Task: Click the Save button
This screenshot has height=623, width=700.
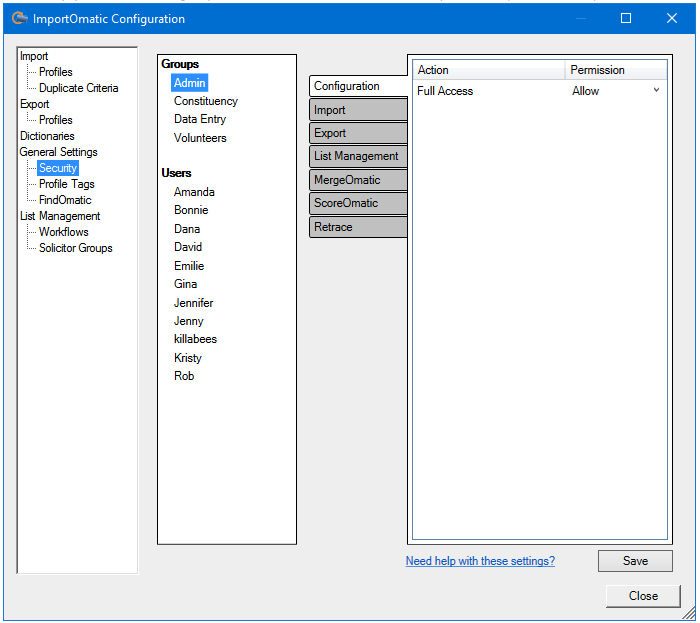Action: pos(635,561)
